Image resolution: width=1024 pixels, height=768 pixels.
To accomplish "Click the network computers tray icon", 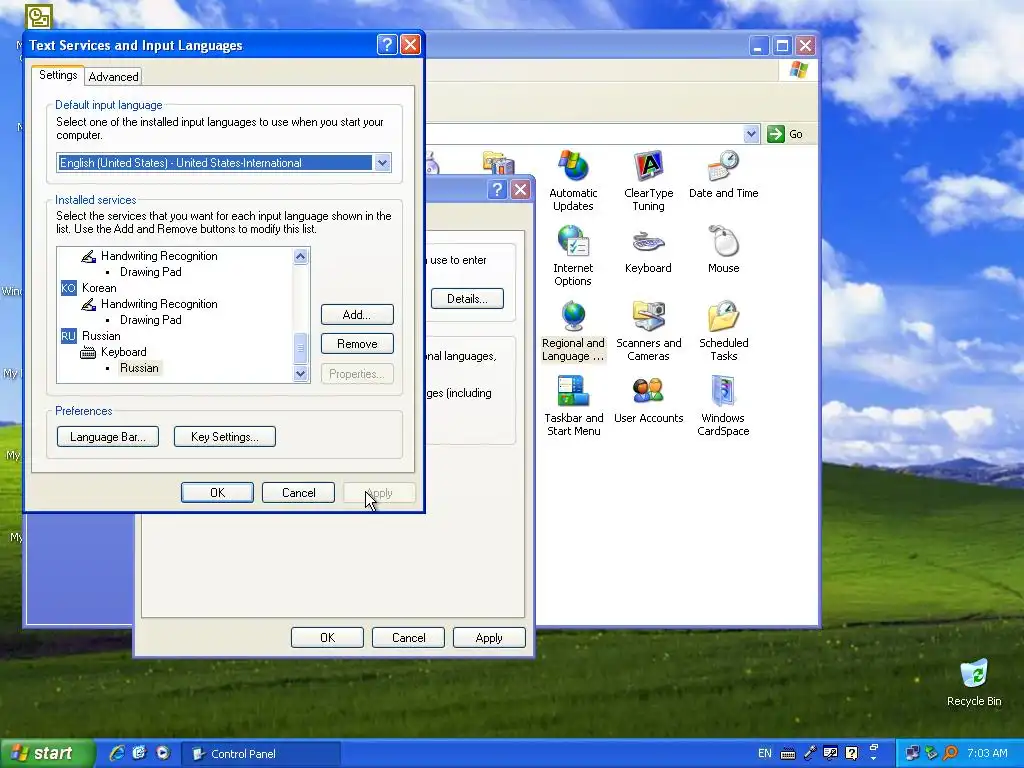I will pos(912,753).
